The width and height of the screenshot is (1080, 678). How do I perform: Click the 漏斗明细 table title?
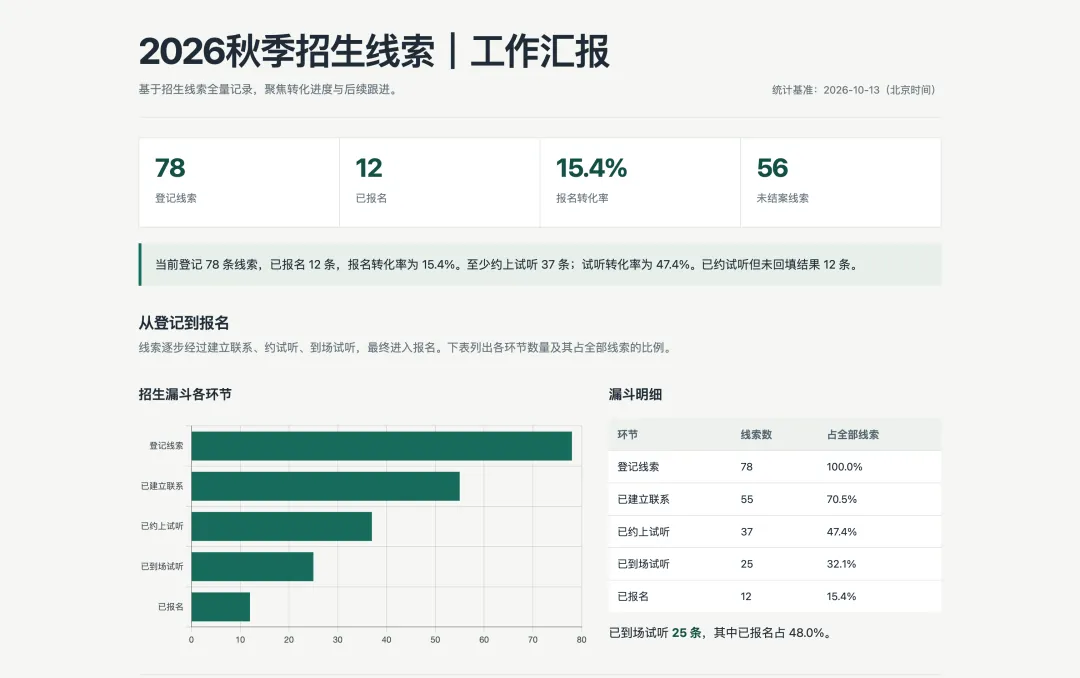(635, 394)
